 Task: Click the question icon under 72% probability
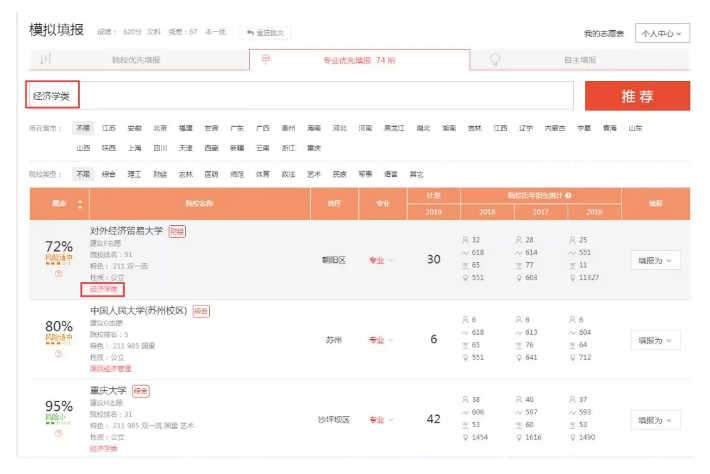pyautogui.click(x=59, y=274)
